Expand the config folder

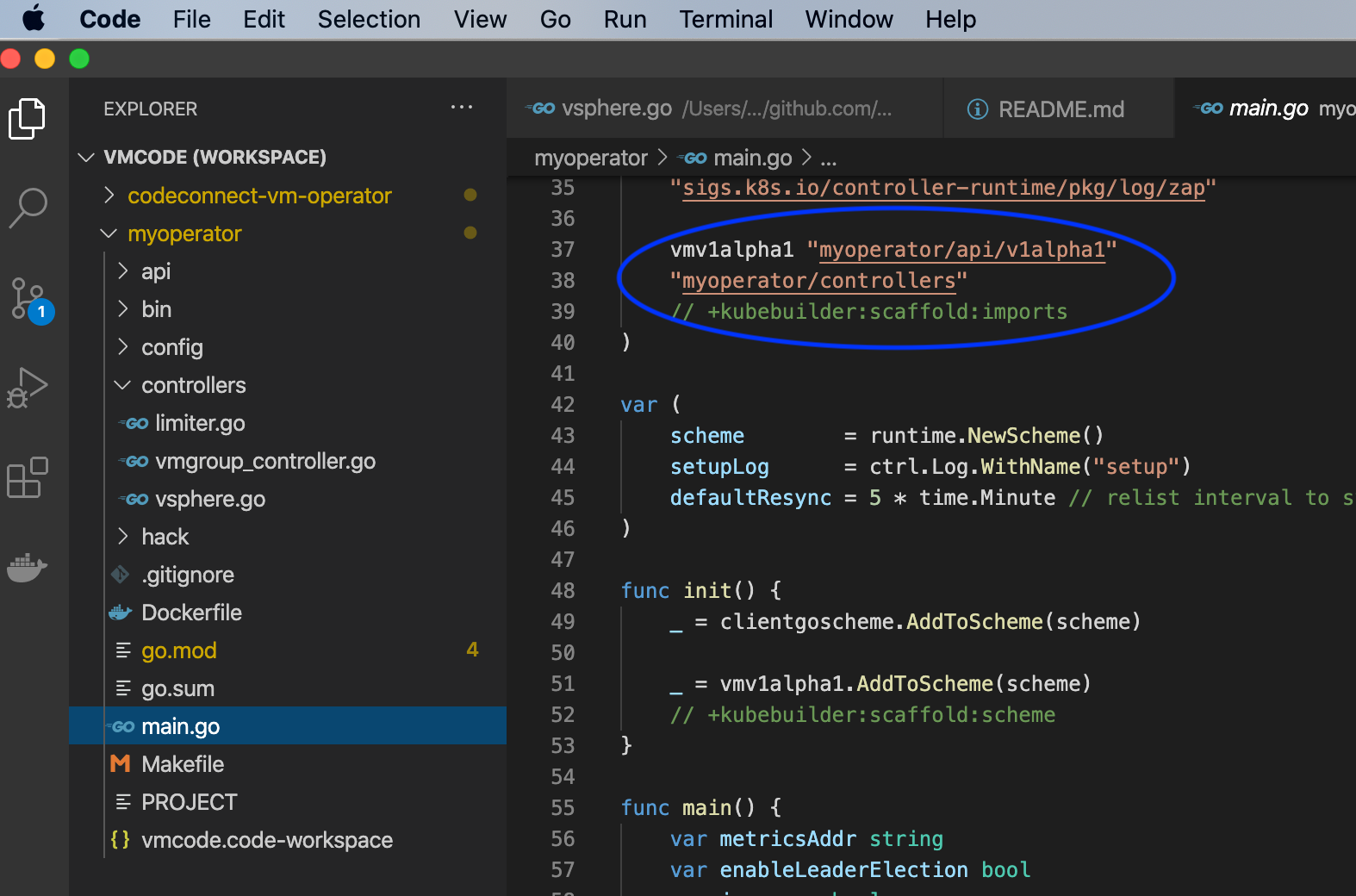tap(123, 347)
